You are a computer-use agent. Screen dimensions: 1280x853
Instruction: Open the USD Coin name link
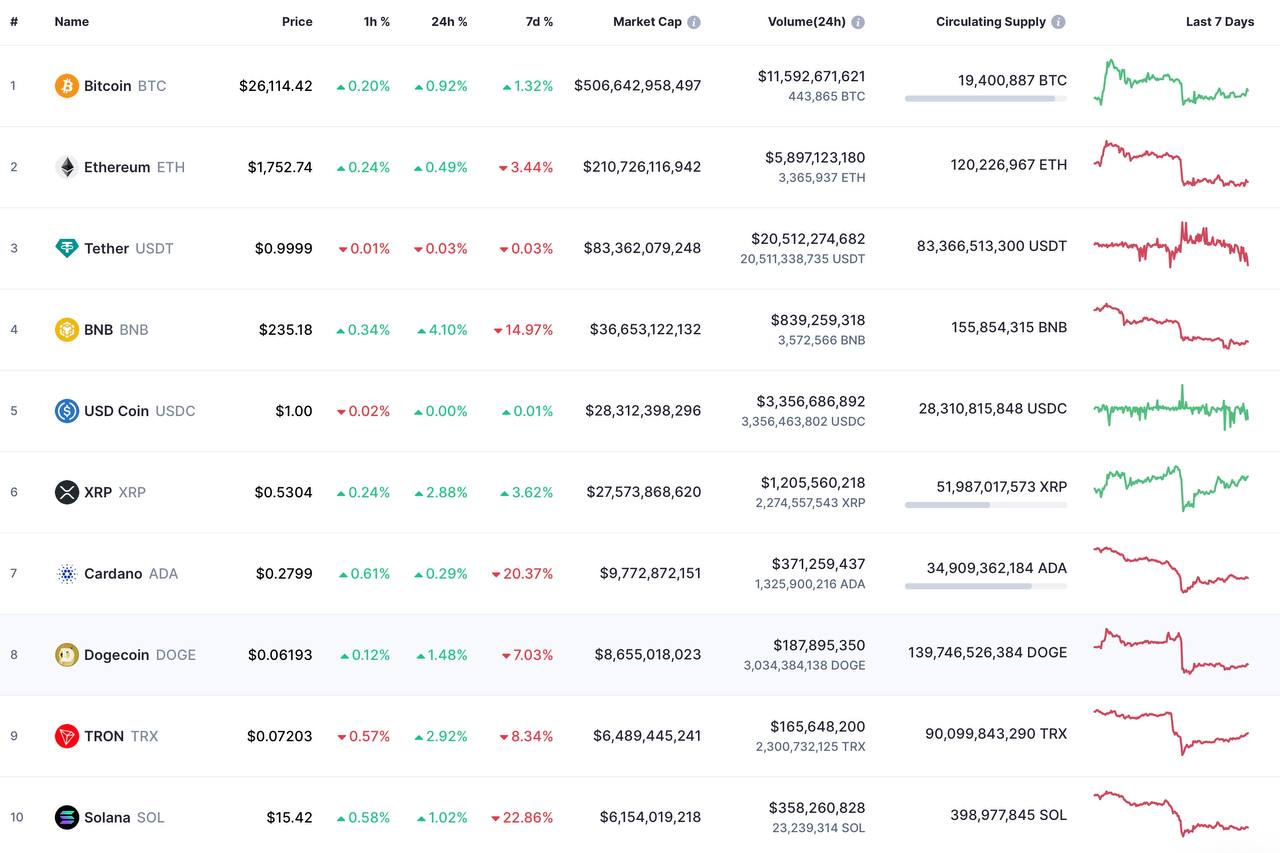click(x=116, y=411)
